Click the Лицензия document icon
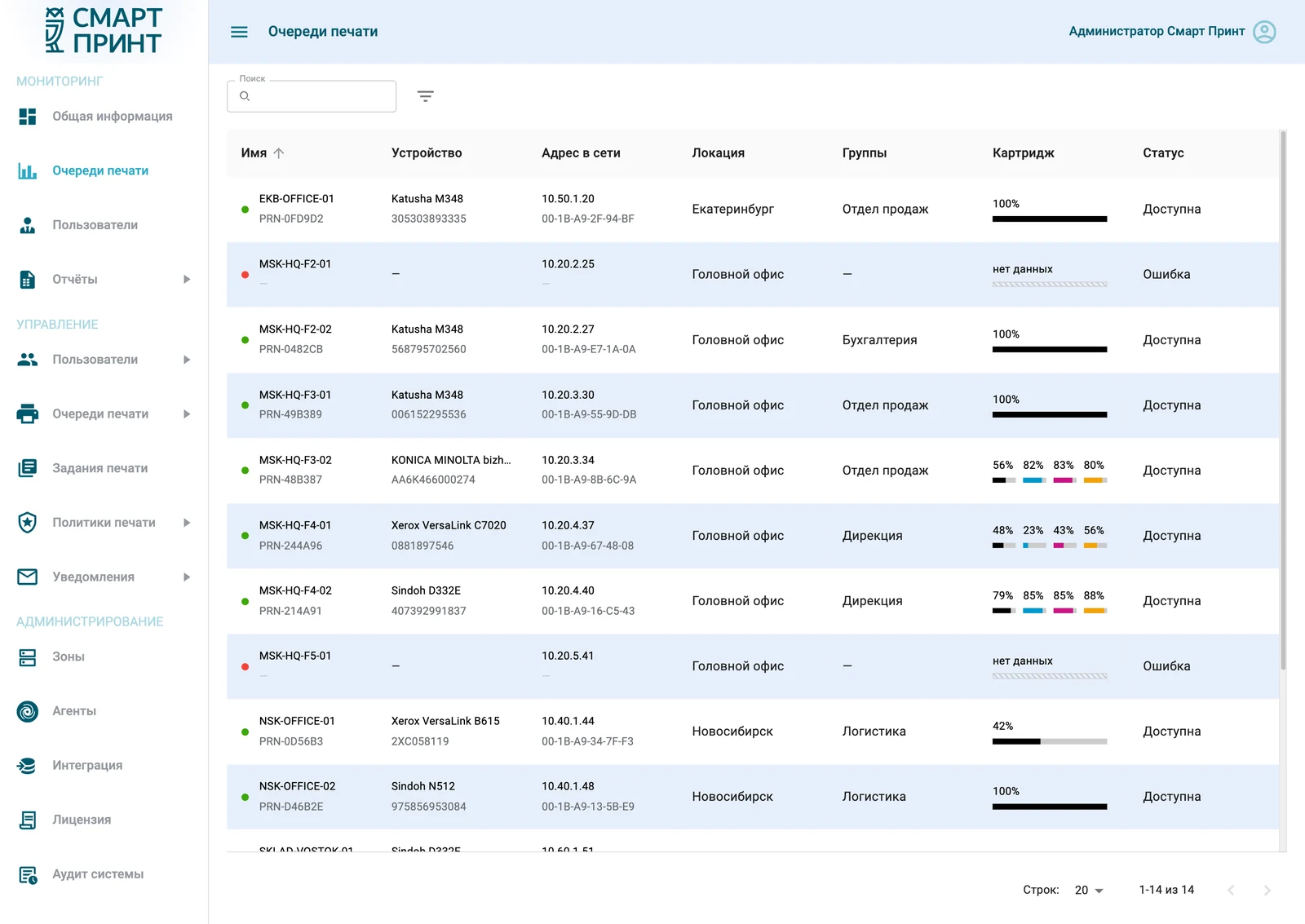 (28, 820)
